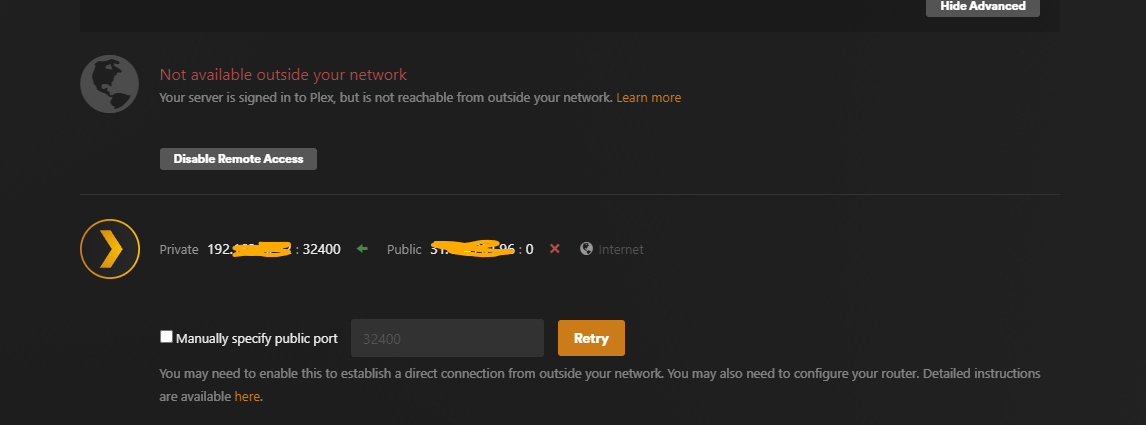Image resolution: width=1146 pixels, height=425 pixels.
Task: Click the red Not available status heading
Action: pos(283,75)
